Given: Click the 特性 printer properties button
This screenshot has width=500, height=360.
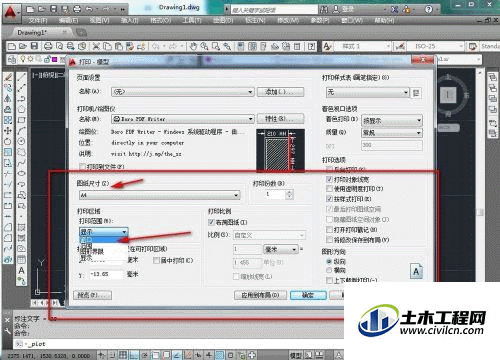Looking at the screenshot, I should (x=280, y=119).
